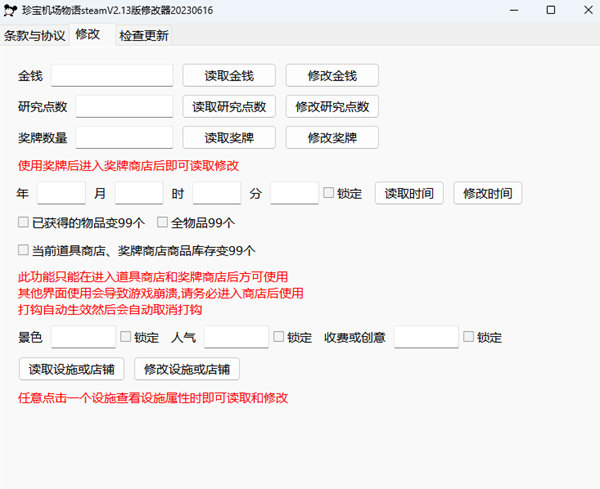This screenshot has height=489, width=600.
Task: Click red text 此功能只能在进入道具商店和奖牌商店后方可使用
Action: pyautogui.click(x=153, y=277)
